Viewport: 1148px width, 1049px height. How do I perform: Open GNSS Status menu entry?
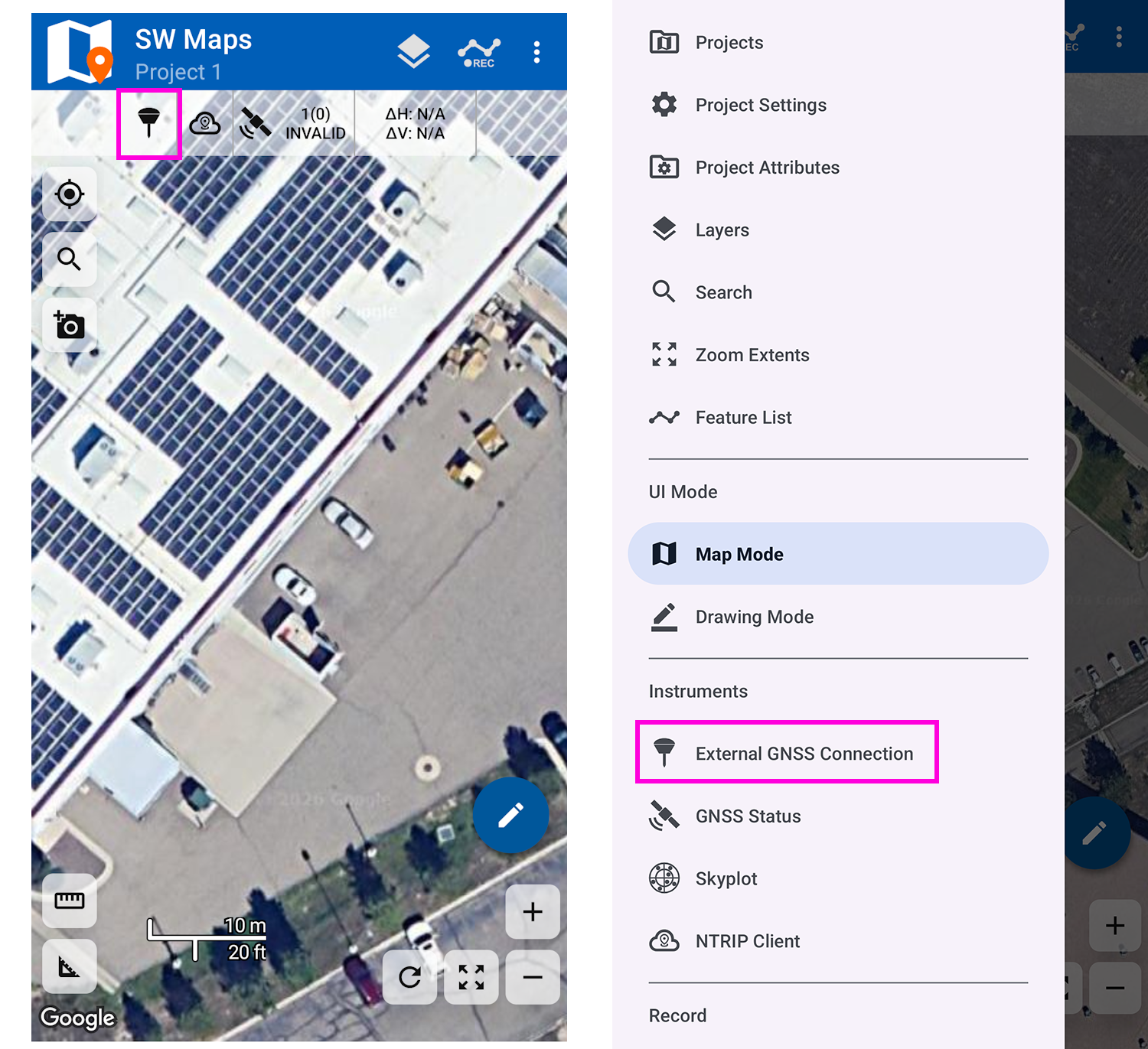pos(838,816)
